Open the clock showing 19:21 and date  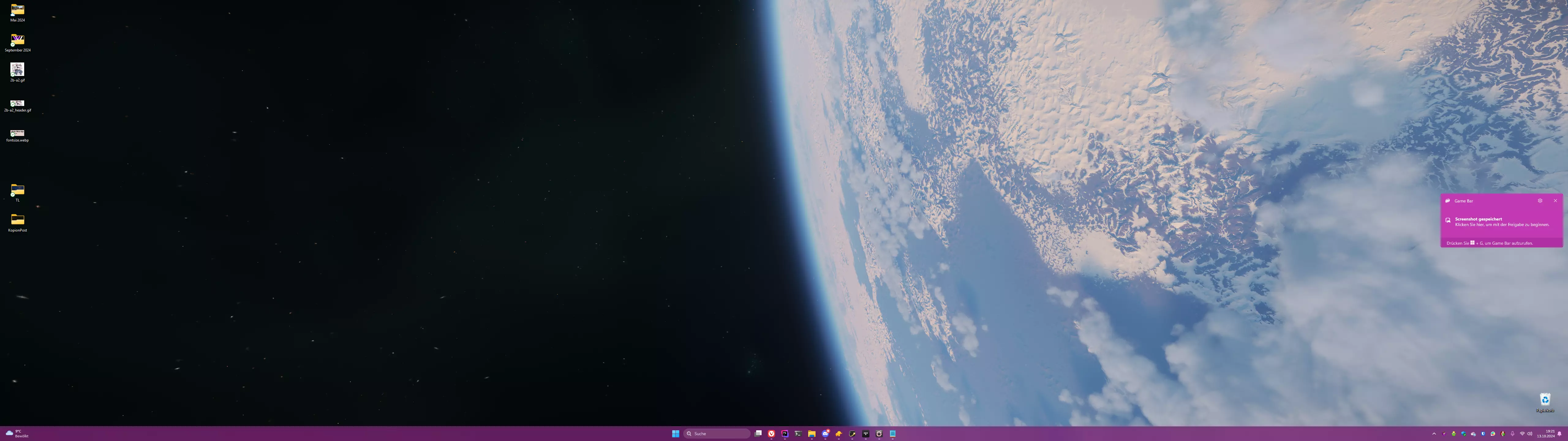[1545, 434]
